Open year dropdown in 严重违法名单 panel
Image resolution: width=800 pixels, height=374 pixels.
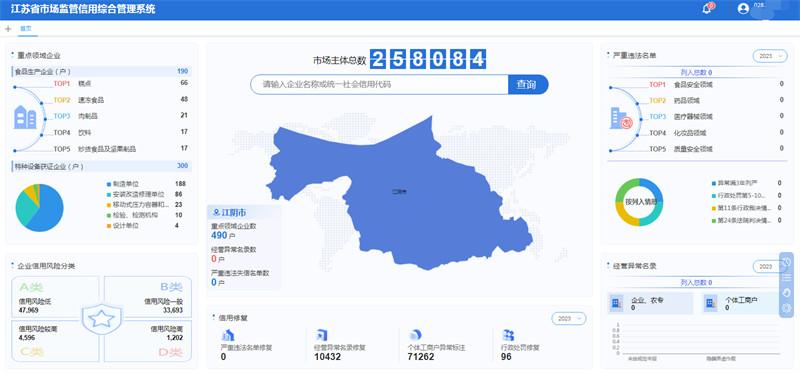pos(770,56)
